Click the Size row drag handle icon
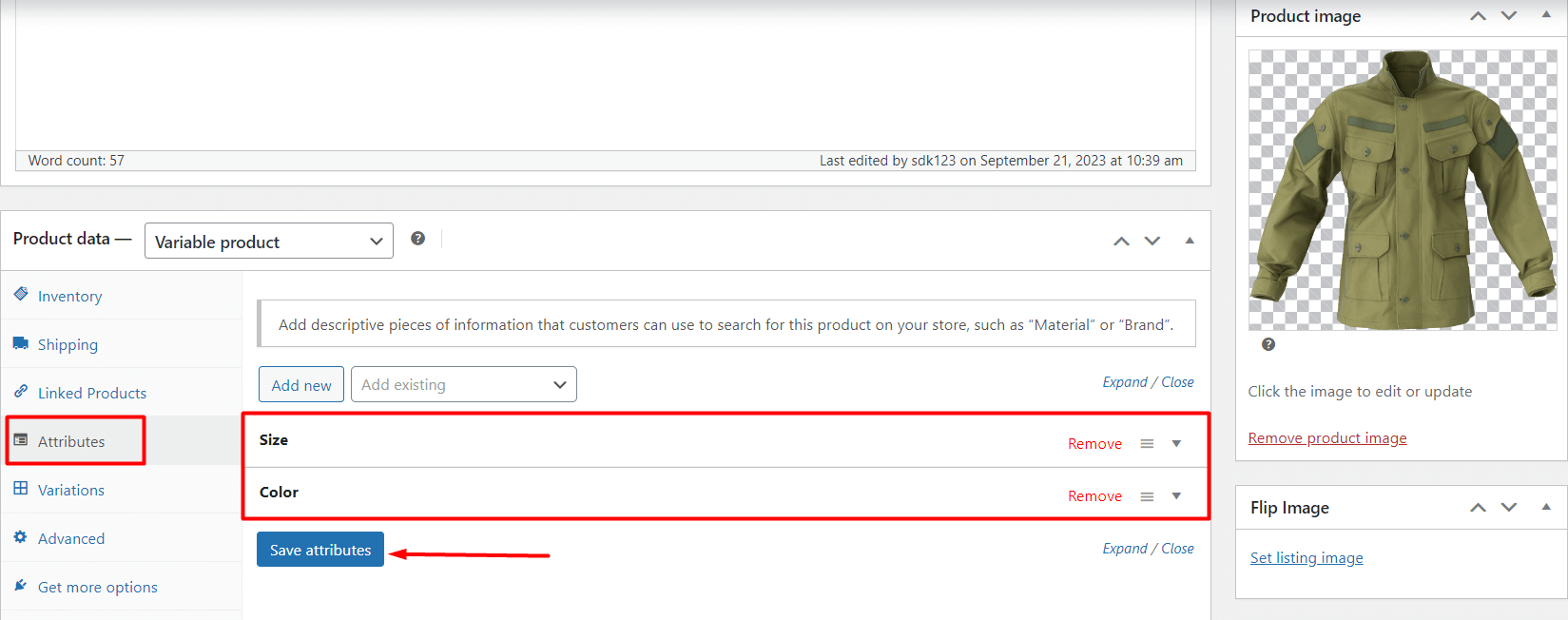 coord(1147,444)
